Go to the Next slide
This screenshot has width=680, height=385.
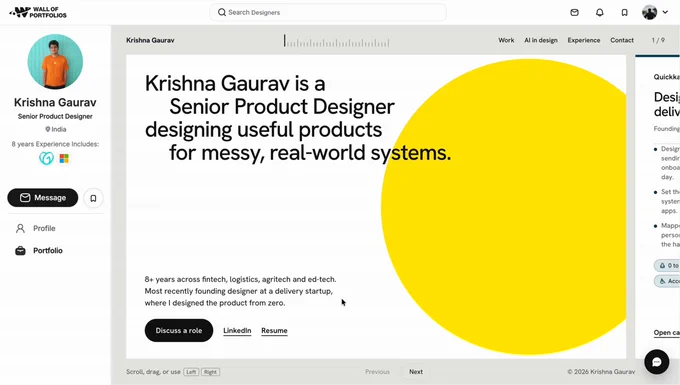click(x=416, y=372)
